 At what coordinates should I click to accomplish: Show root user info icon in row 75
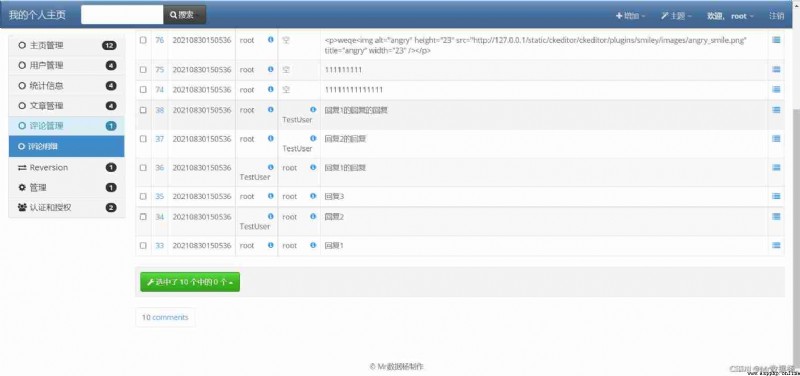pos(270,69)
